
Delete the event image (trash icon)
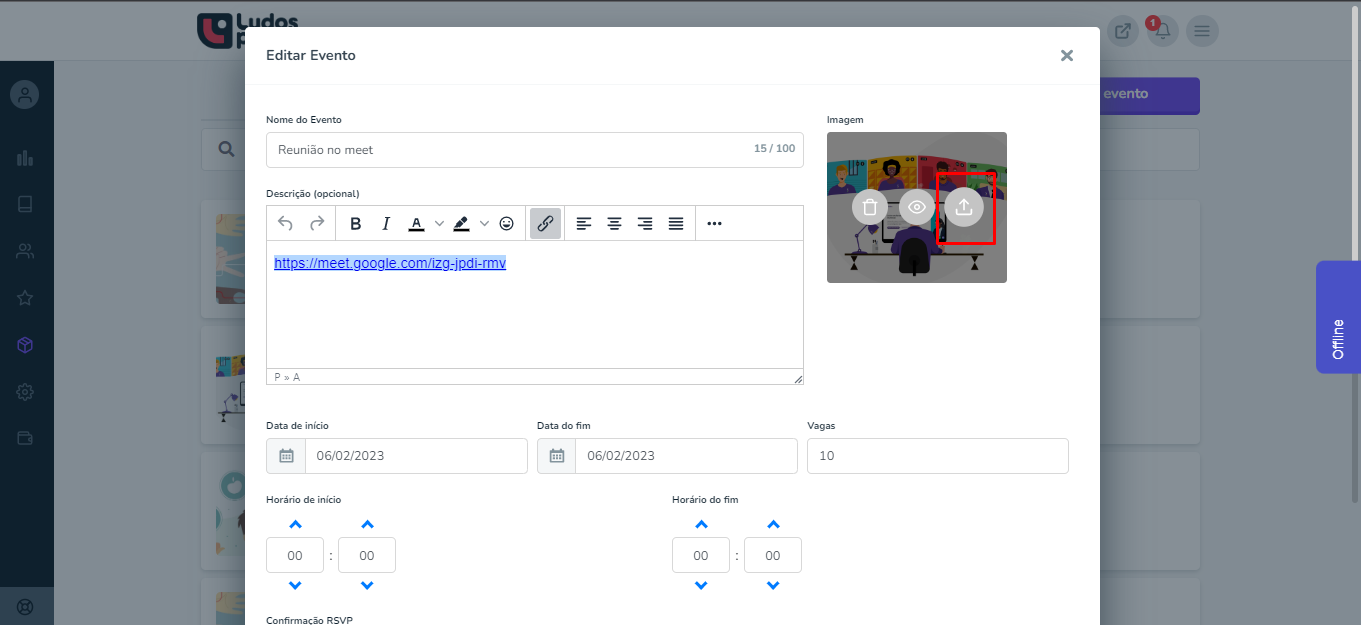870,207
